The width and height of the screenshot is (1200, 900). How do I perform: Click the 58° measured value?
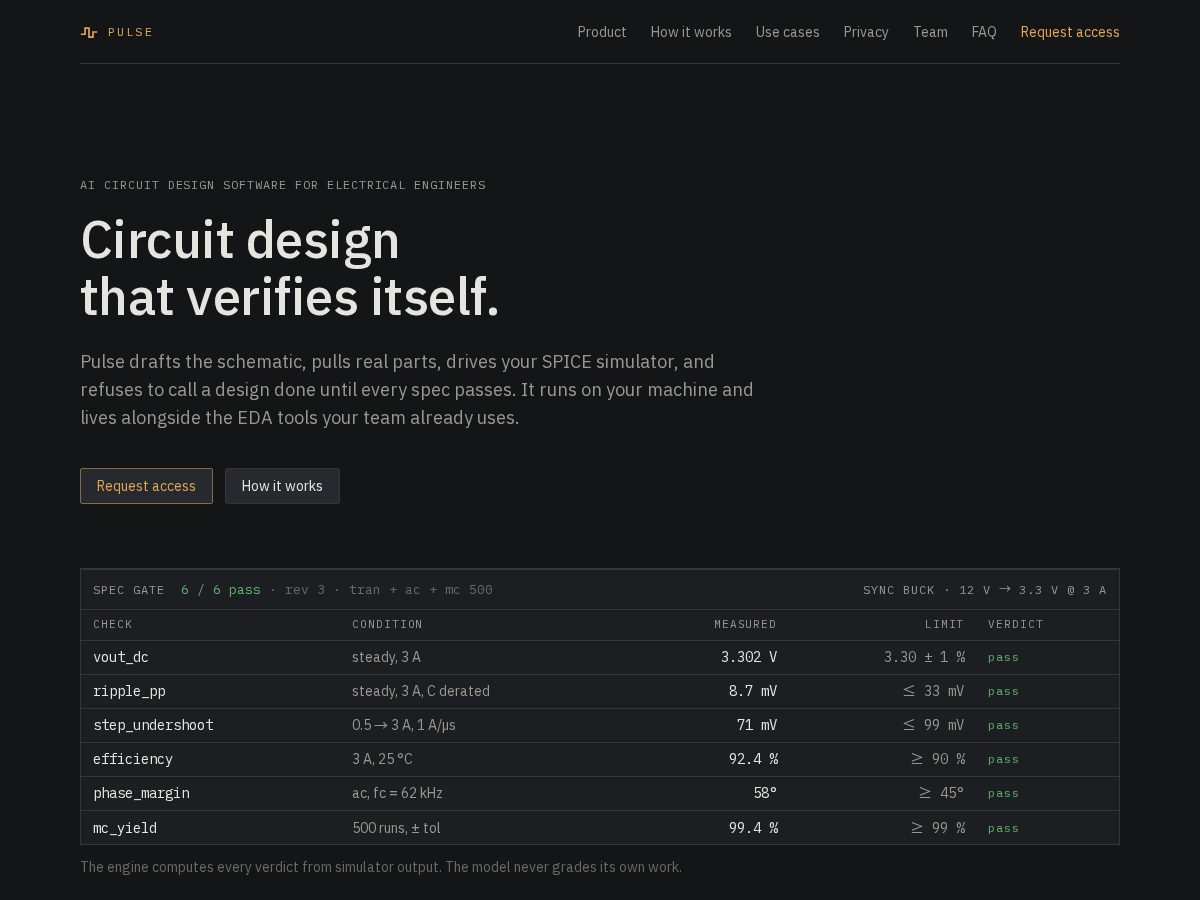coord(765,793)
